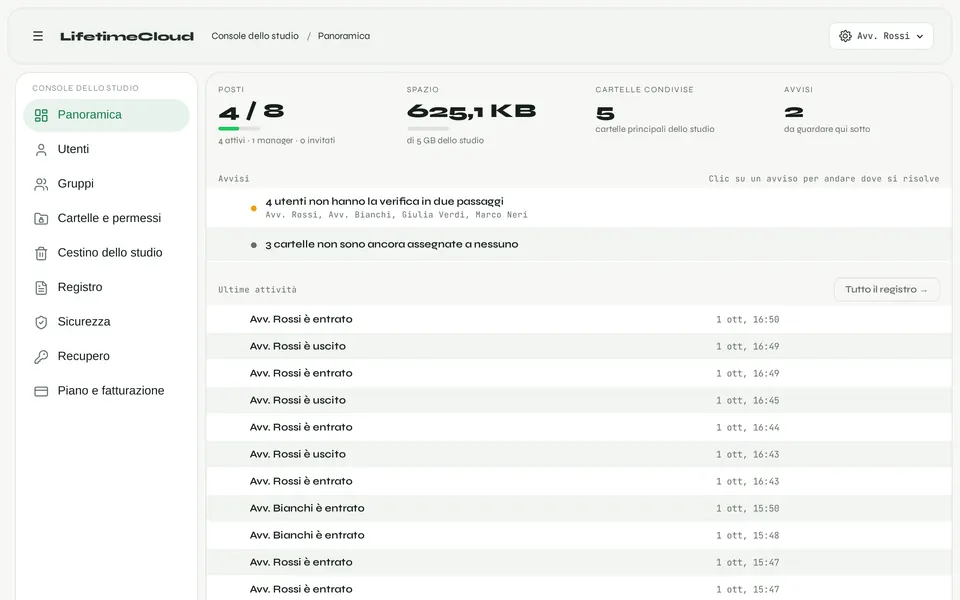
Task: Click the Spazio storage progress bar
Action: [427, 129]
